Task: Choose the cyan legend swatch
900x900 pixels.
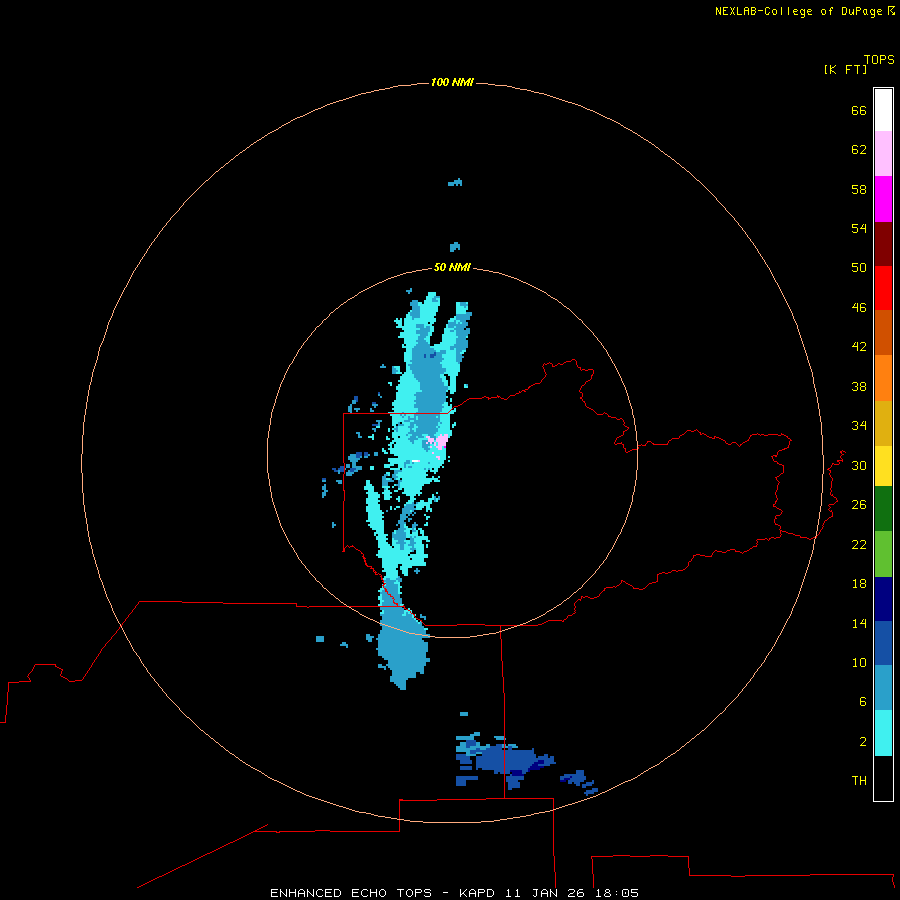Action: point(883,733)
